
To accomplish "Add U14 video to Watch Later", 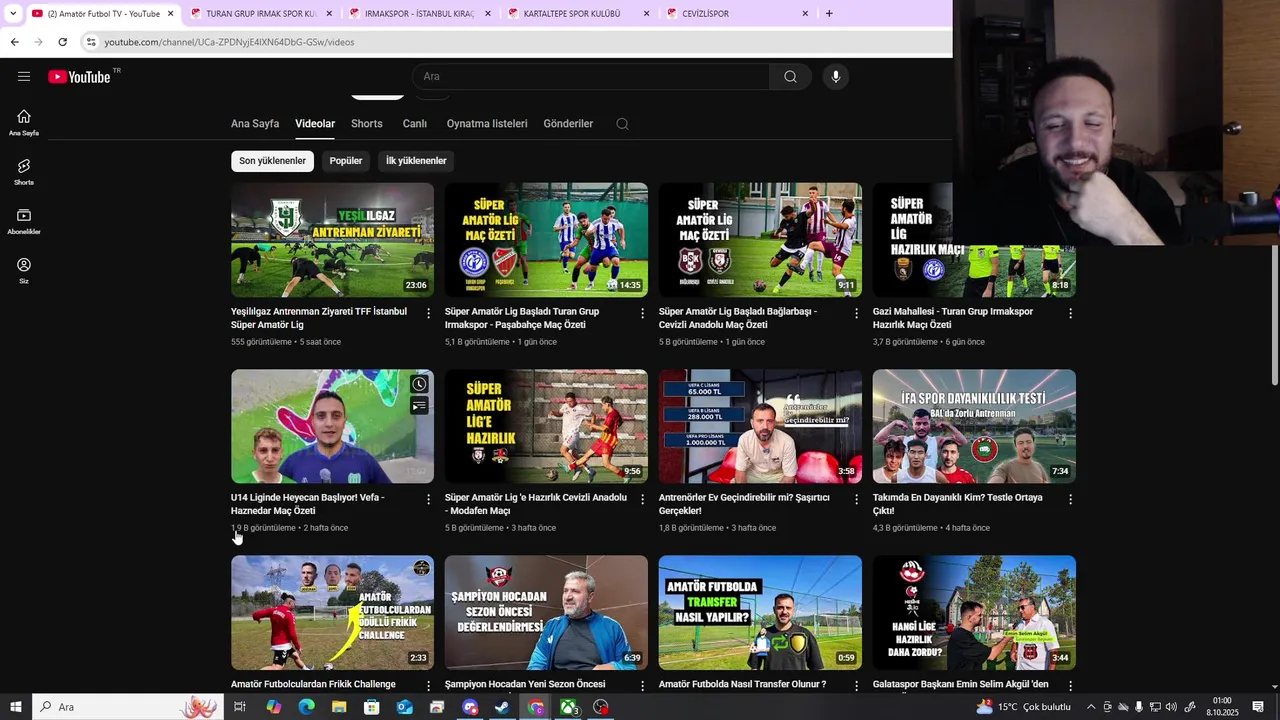I will [x=419, y=385].
